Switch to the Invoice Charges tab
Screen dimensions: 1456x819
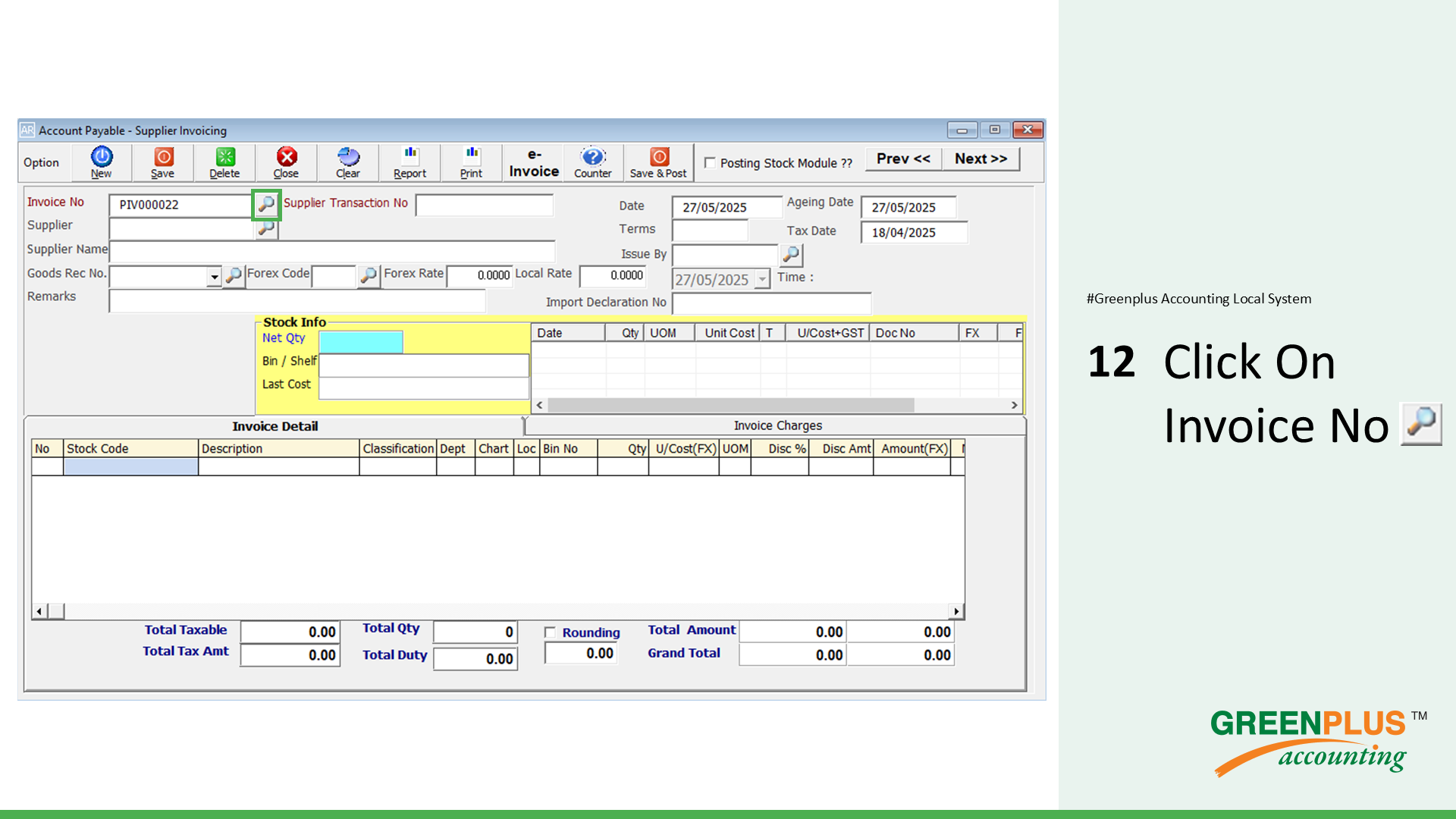(x=777, y=426)
